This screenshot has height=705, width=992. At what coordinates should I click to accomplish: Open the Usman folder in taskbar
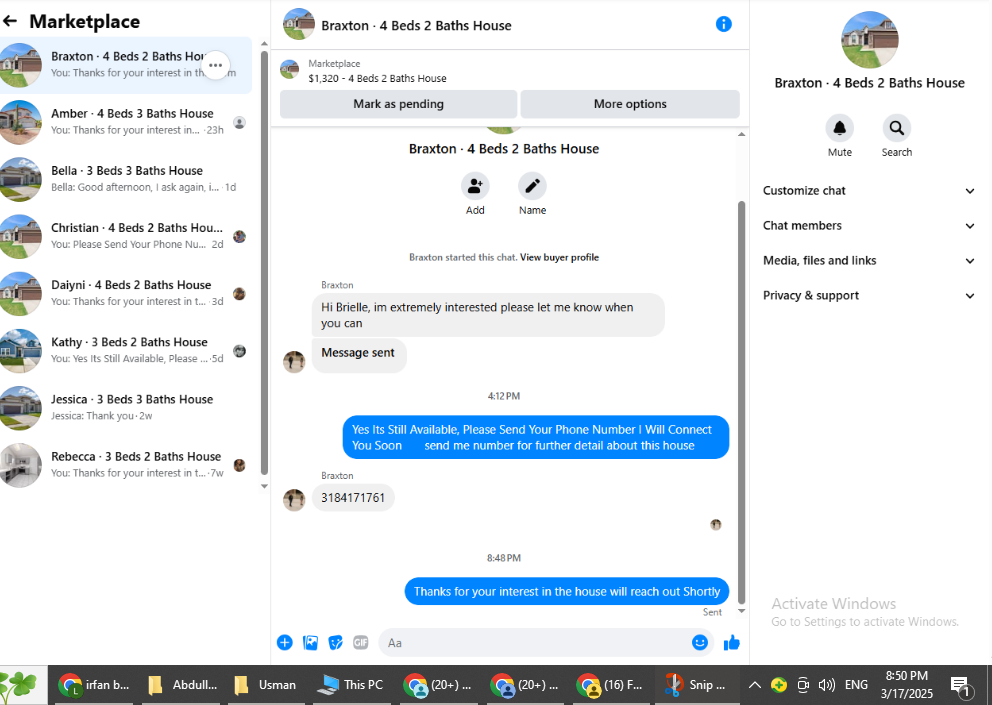(266, 685)
